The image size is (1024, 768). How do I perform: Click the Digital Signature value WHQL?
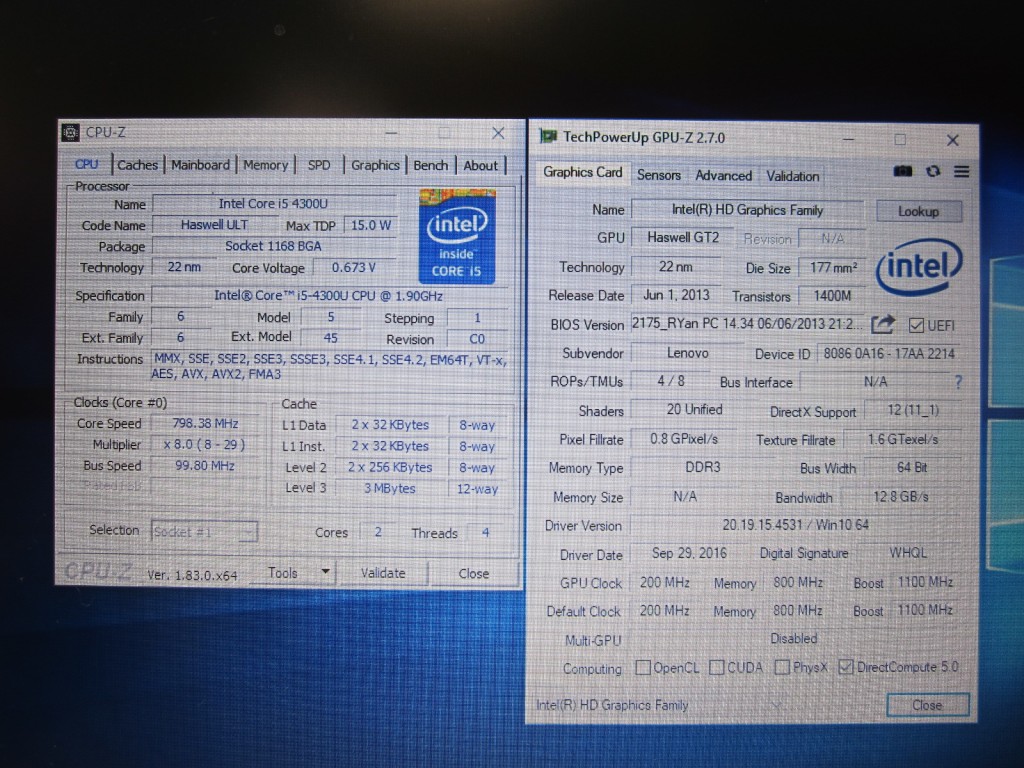click(908, 553)
